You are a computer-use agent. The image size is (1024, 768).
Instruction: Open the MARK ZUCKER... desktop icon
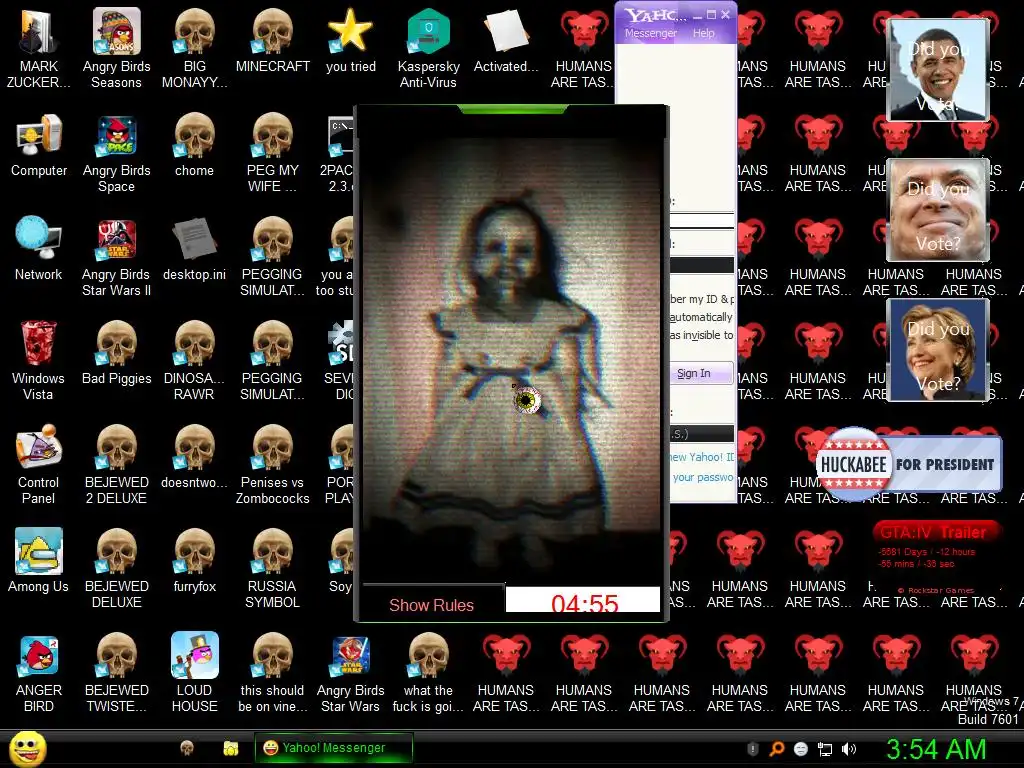pos(38,49)
